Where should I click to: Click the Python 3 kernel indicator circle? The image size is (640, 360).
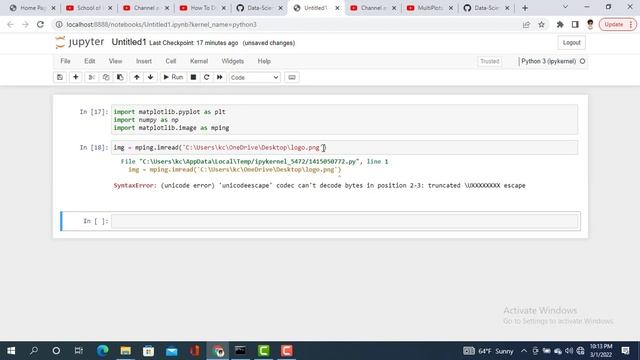(582, 61)
